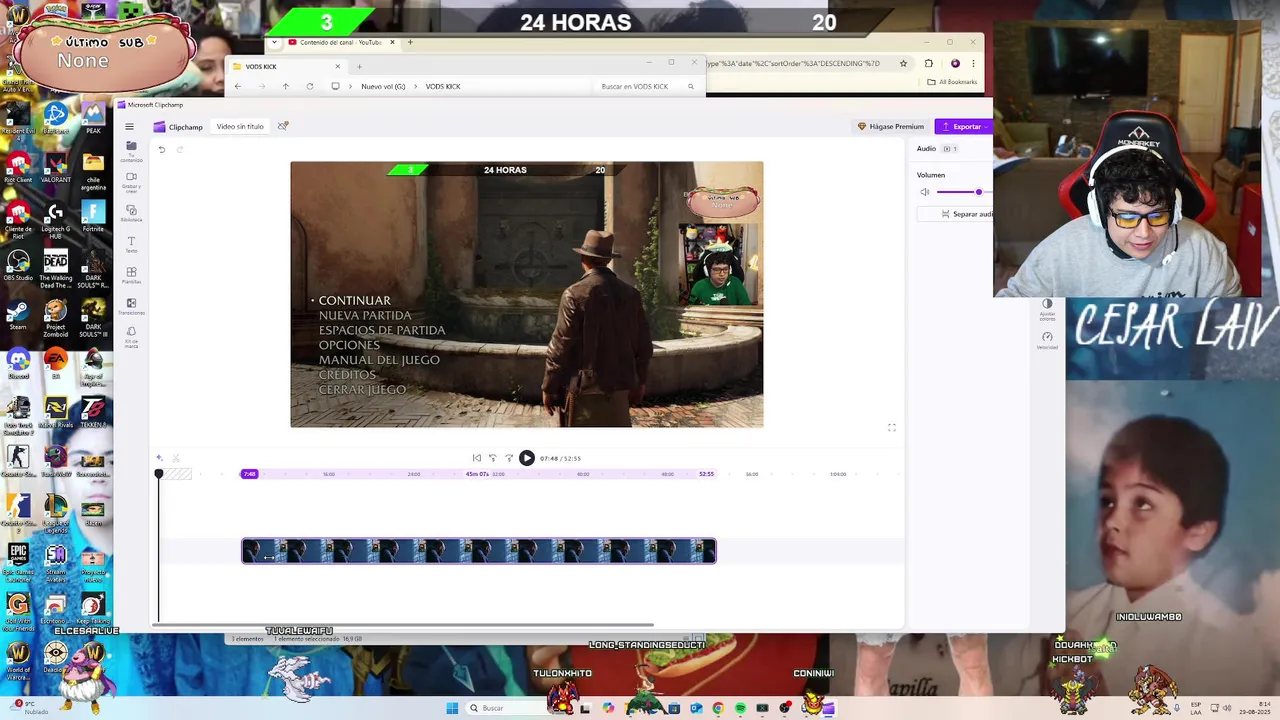Go back in File Explorer
The width and height of the screenshot is (1280, 720).
click(238, 87)
